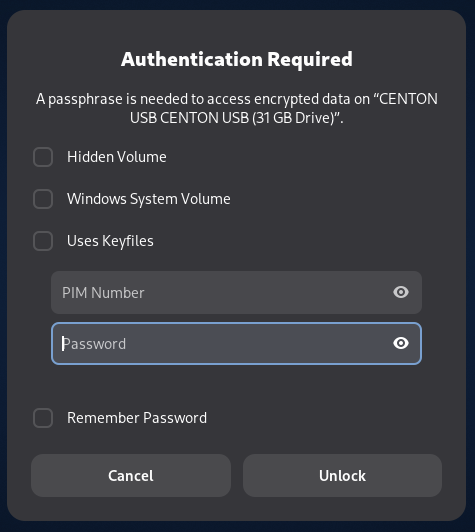Image resolution: width=475 pixels, height=532 pixels.
Task: Reveal the PIM Number with eye icon
Action: pos(401,292)
